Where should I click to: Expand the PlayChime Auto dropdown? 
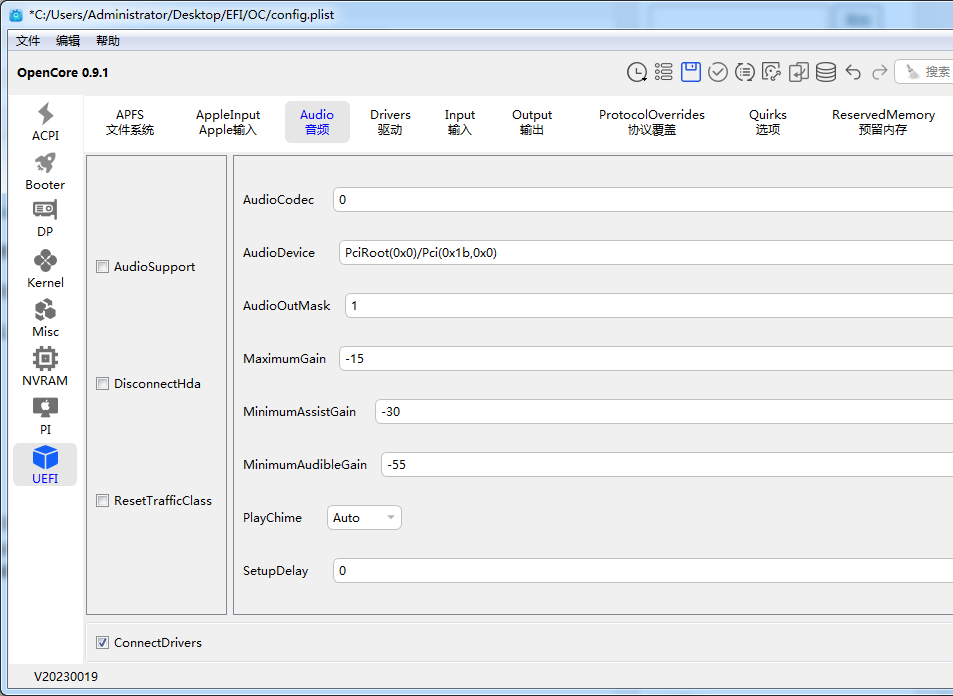364,518
